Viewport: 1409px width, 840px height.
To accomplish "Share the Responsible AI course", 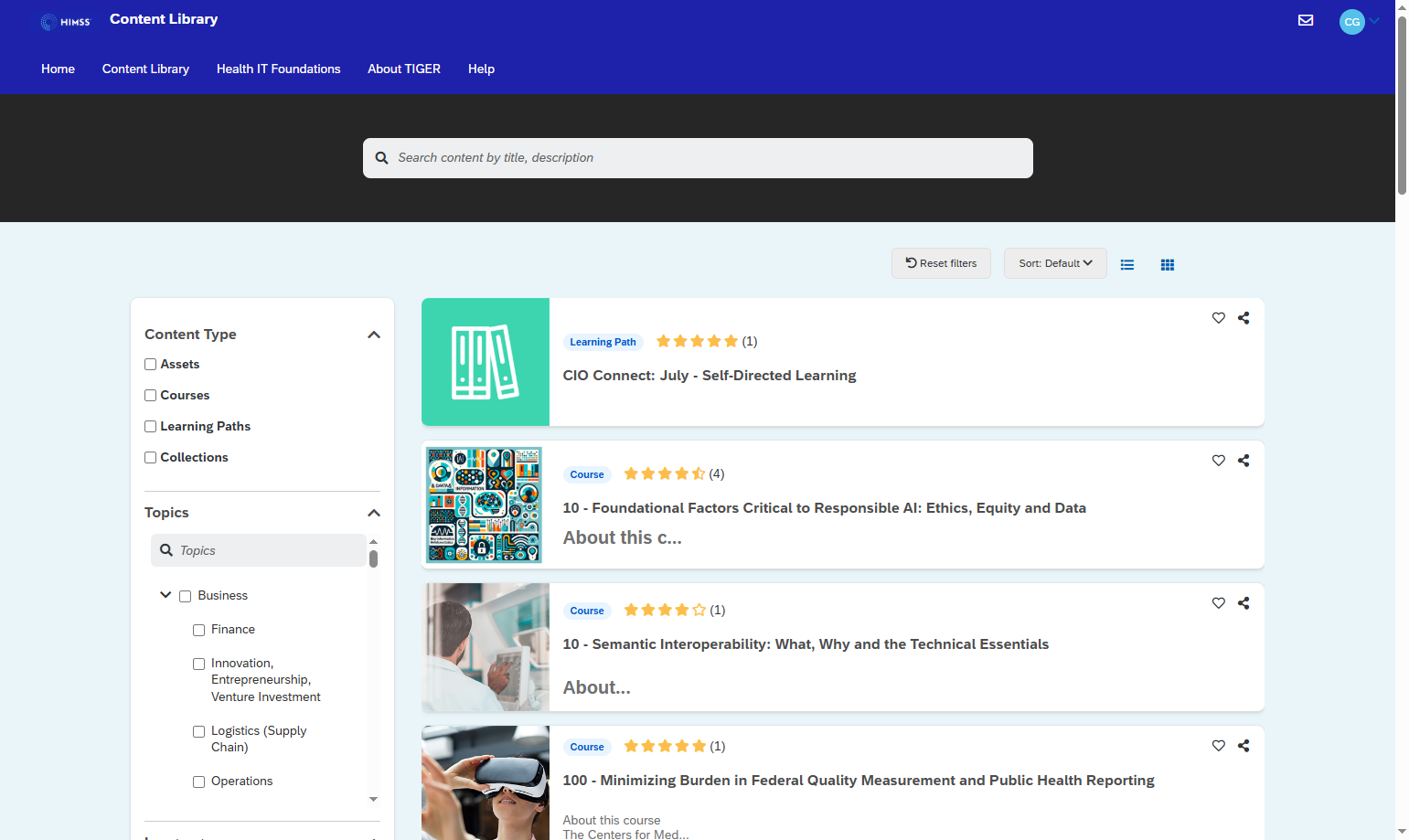I will click(x=1244, y=461).
